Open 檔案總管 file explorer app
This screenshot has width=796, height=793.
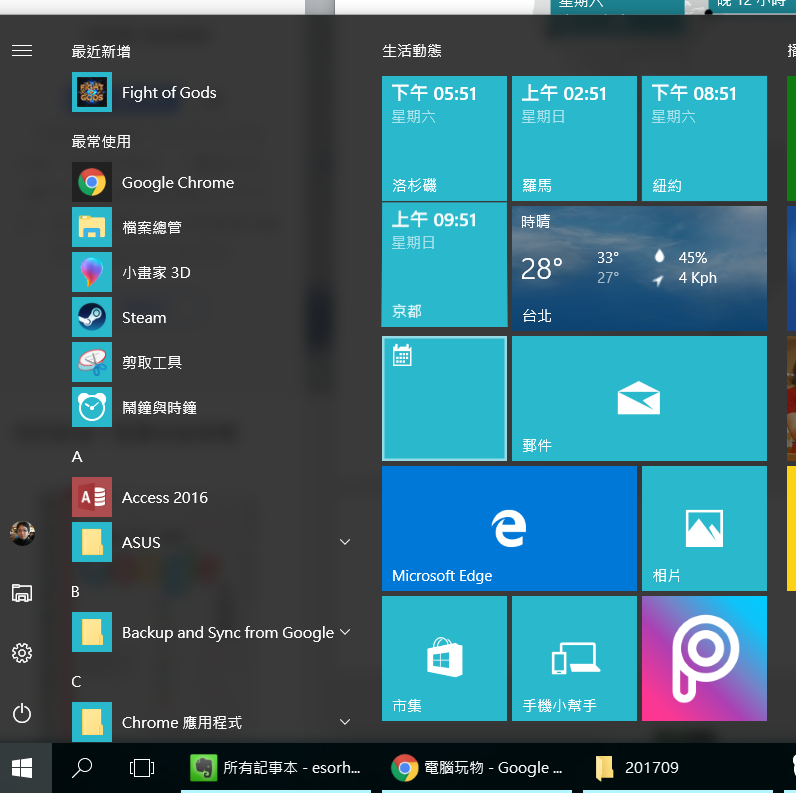click(212, 227)
